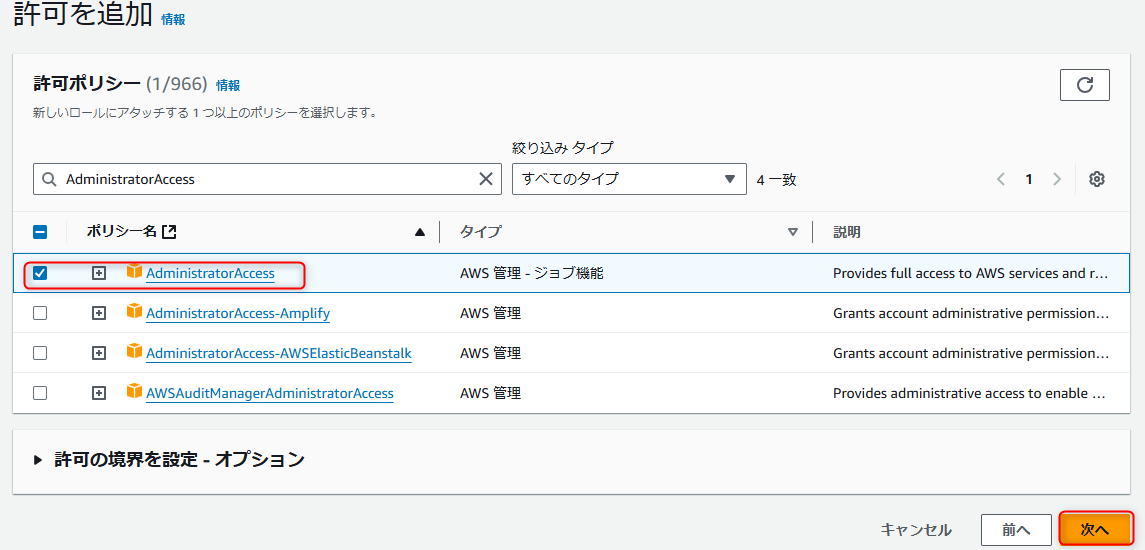The width and height of the screenshot is (1145, 550).
Task: Sort by policy name ascending arrow
Action: point(420,232)
